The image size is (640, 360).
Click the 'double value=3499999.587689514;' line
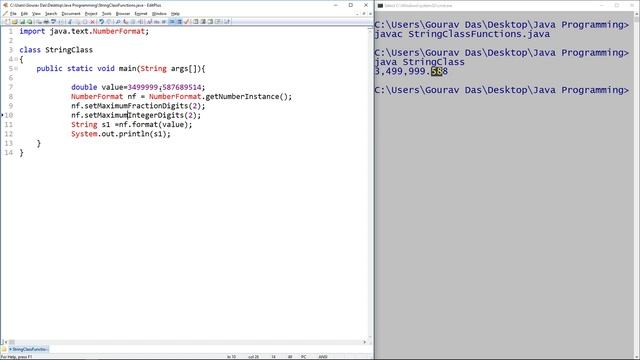pyautogui.click(x=138, y=87)
